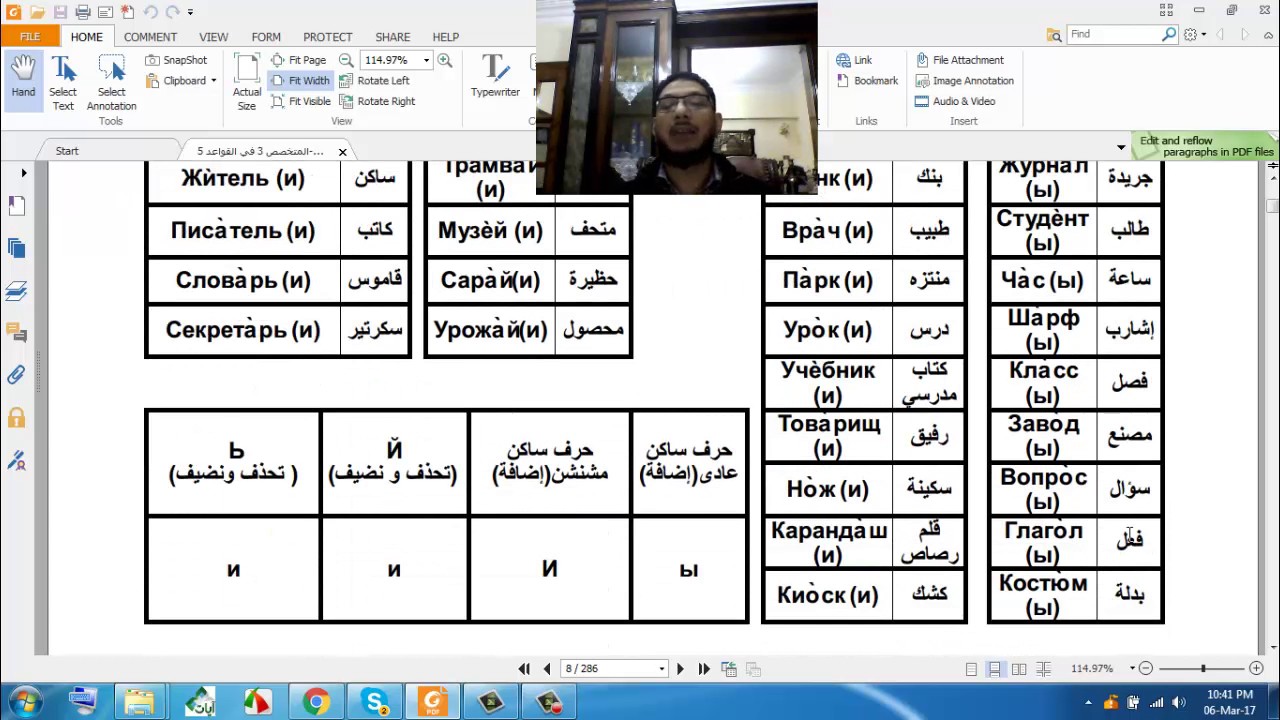Go to the next page
The width and height of the screenshot is (1280, 720).
click(680, 669)
